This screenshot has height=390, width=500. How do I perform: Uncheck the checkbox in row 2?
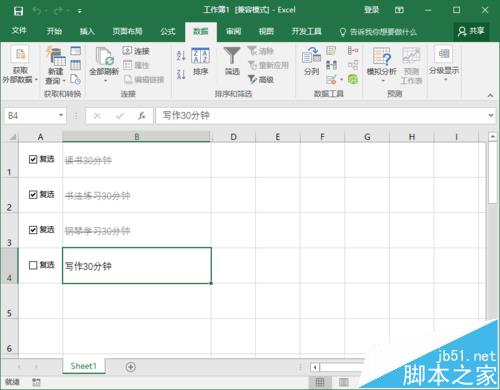click(x=33, y=195)
